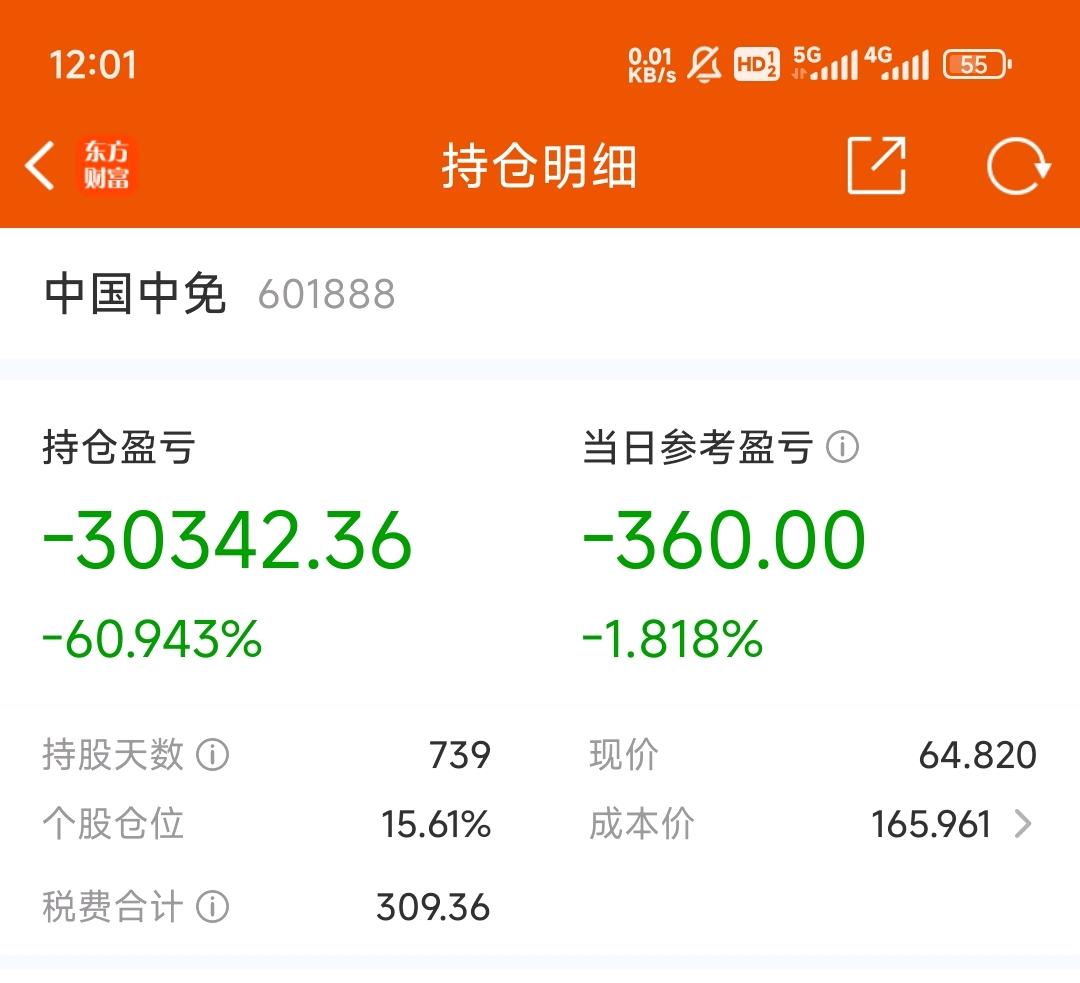The image size is (1080, 983).
Task: Tap the refresh icon in header
Action: [1018, 166]
